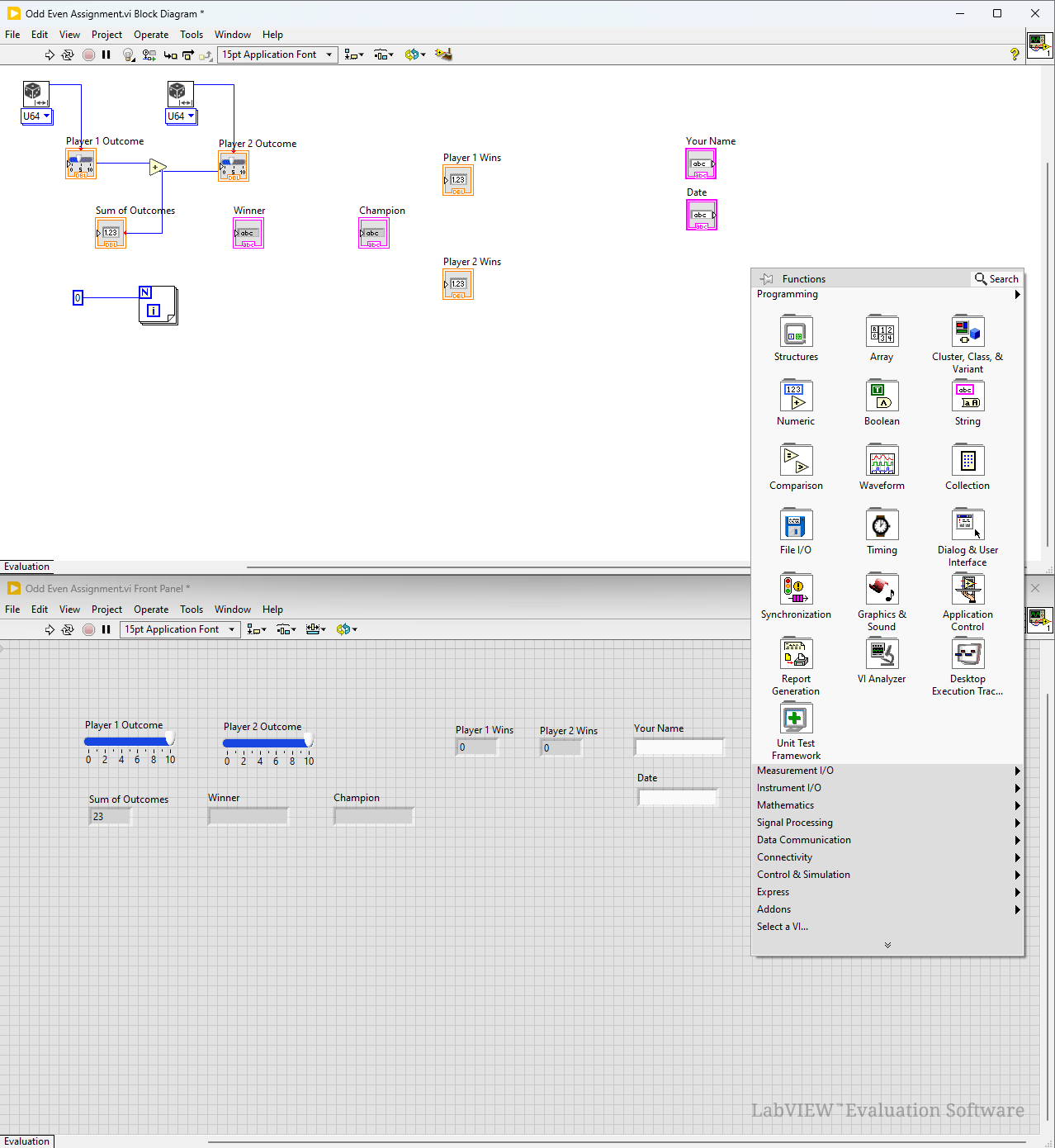
Task: Open Front Panel font dropdown
Action: coord(180,629)
